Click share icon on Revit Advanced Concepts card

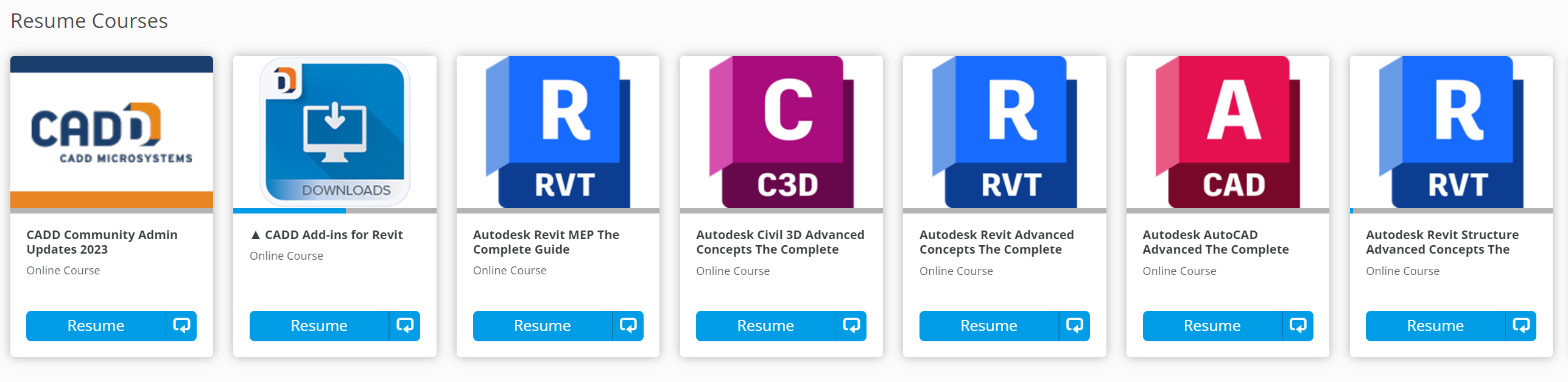(x=1075, y=325)
